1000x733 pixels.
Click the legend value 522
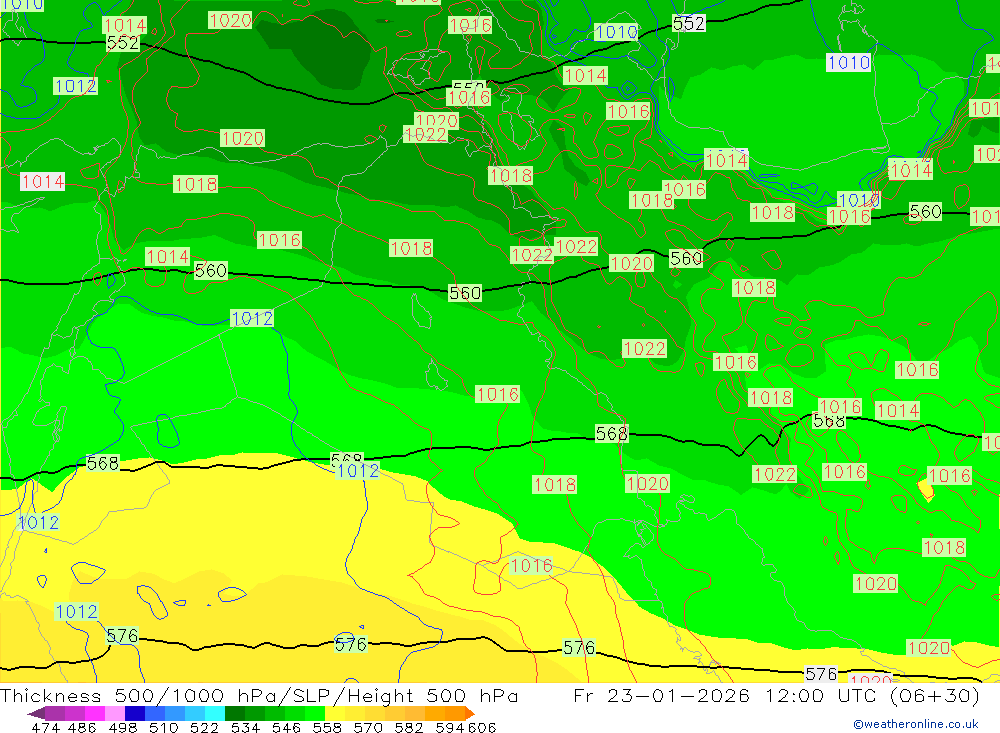(204, 727)
